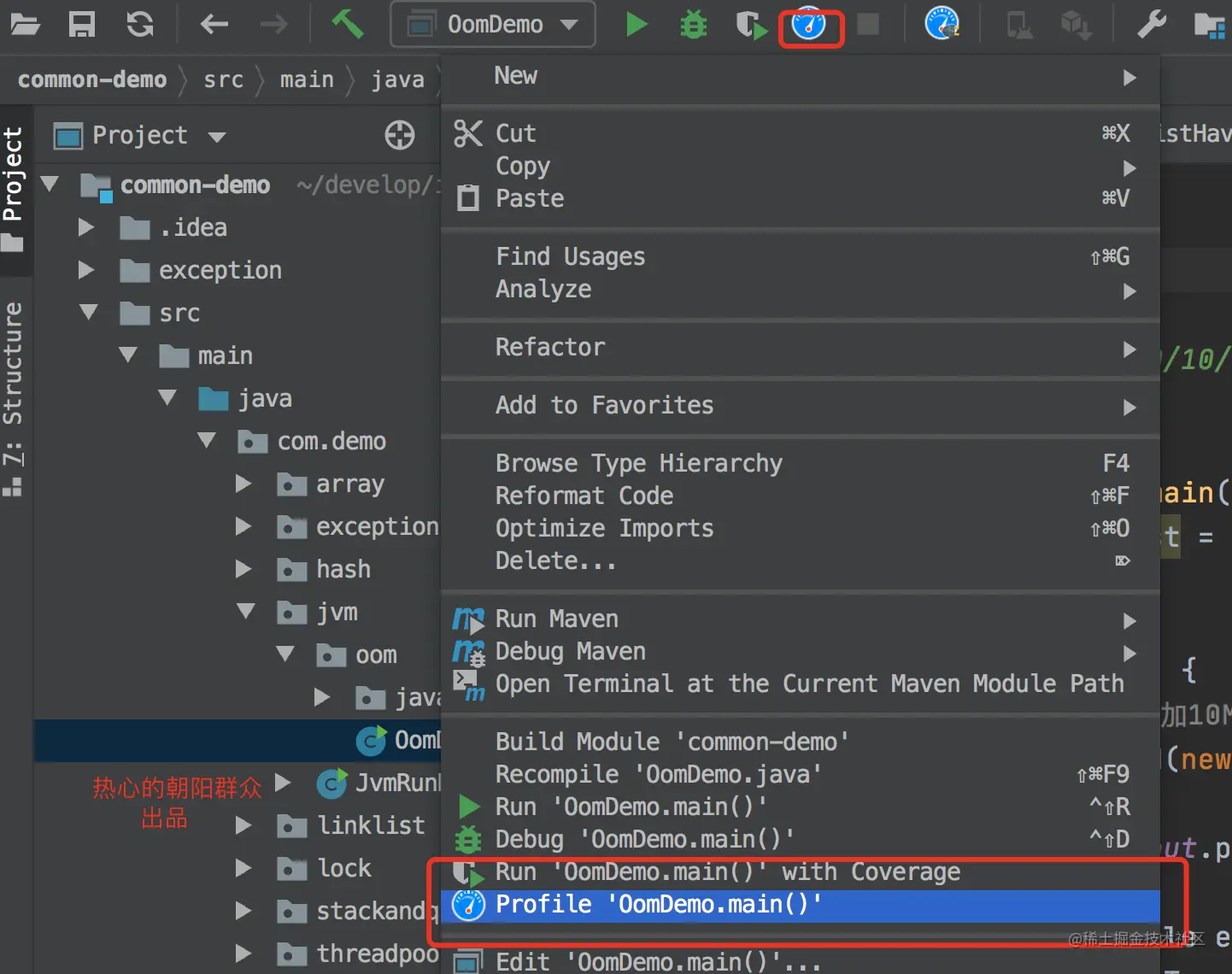1232x974 pixels.
Task: Collapse the java source folder
Action: pos(167,397)
